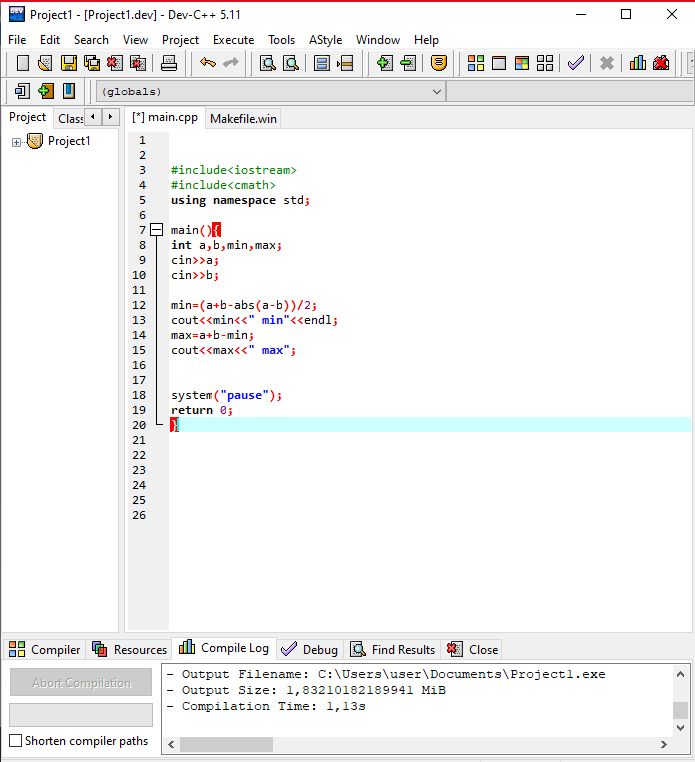Image resolution: width=695 pixels, height=762 pixels.
Task: Open the View menu
Action: 135,40
